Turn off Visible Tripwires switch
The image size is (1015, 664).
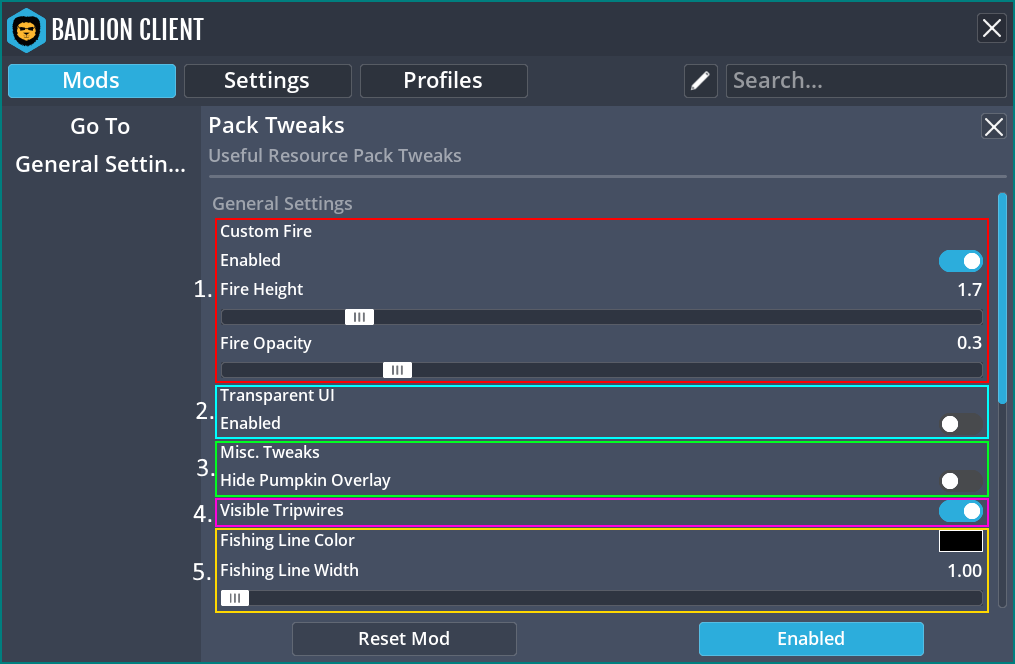click(x=960, y=511)
